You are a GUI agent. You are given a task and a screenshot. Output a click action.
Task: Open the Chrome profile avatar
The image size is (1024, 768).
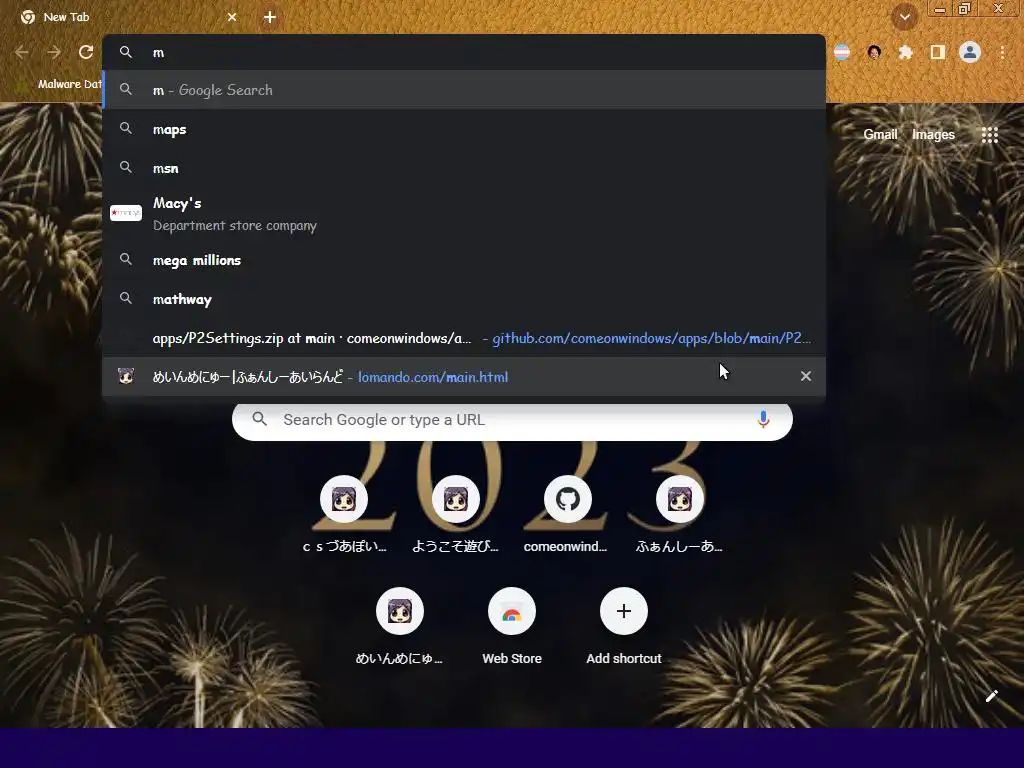point(970,52)
